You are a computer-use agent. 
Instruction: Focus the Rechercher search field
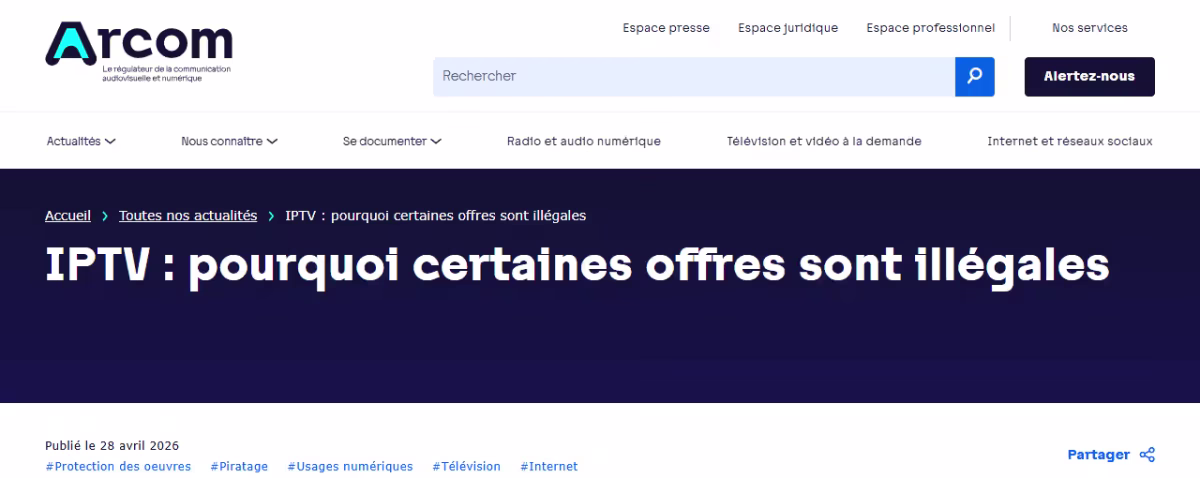(x=694, y=76)
